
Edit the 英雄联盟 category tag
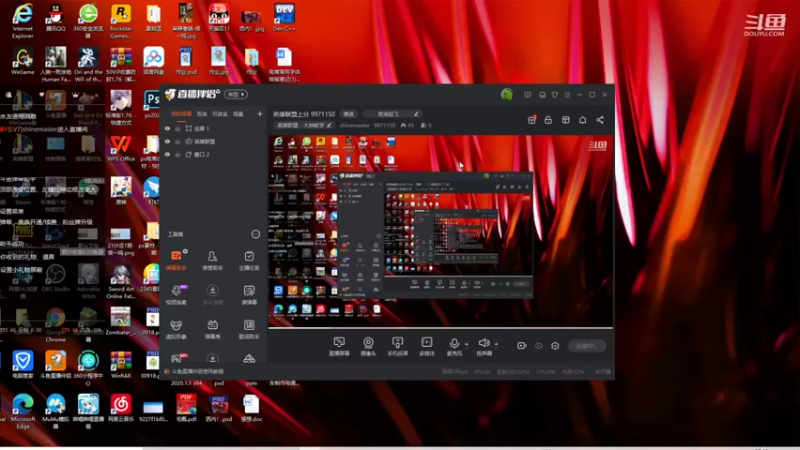[303, 125]
